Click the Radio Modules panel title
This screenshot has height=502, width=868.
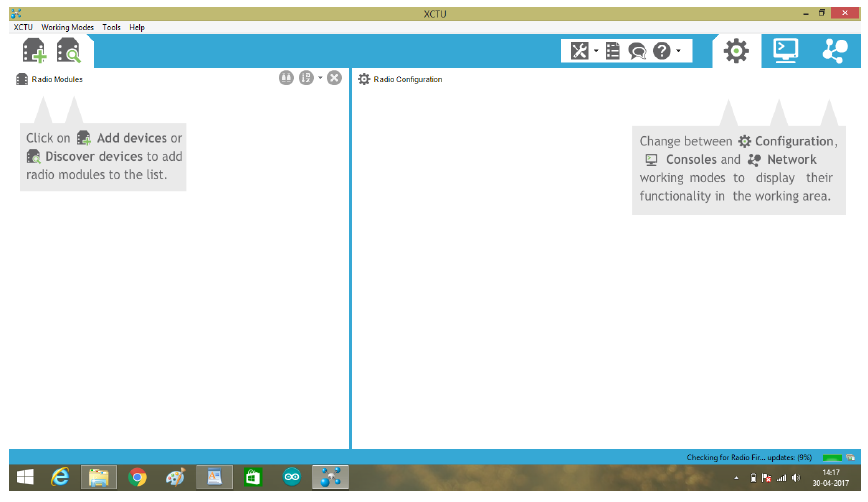[57, 79]
